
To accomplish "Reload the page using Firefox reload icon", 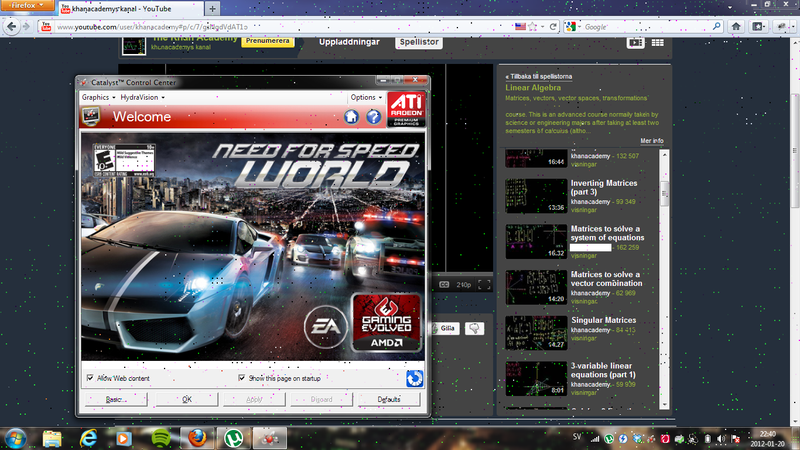I will [553, 27].
